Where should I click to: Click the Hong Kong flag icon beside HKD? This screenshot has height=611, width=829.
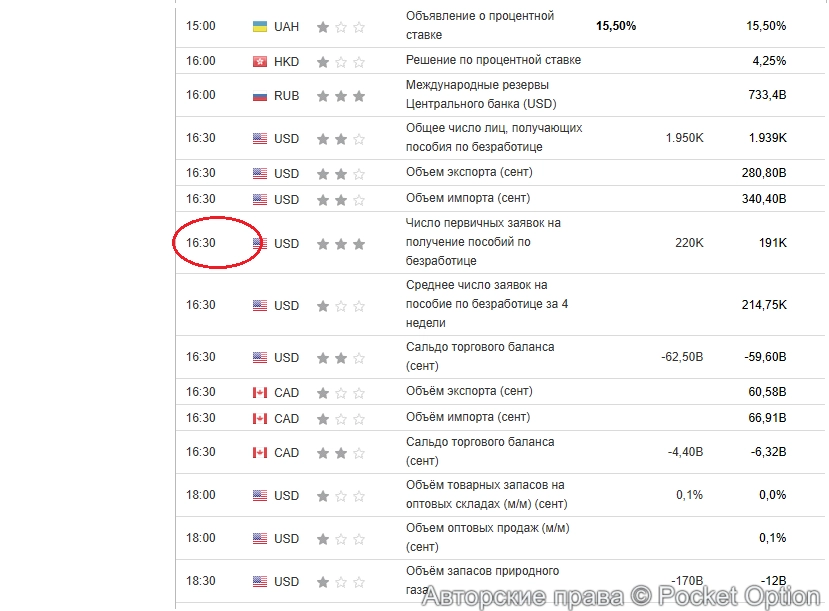pos(260,62)
